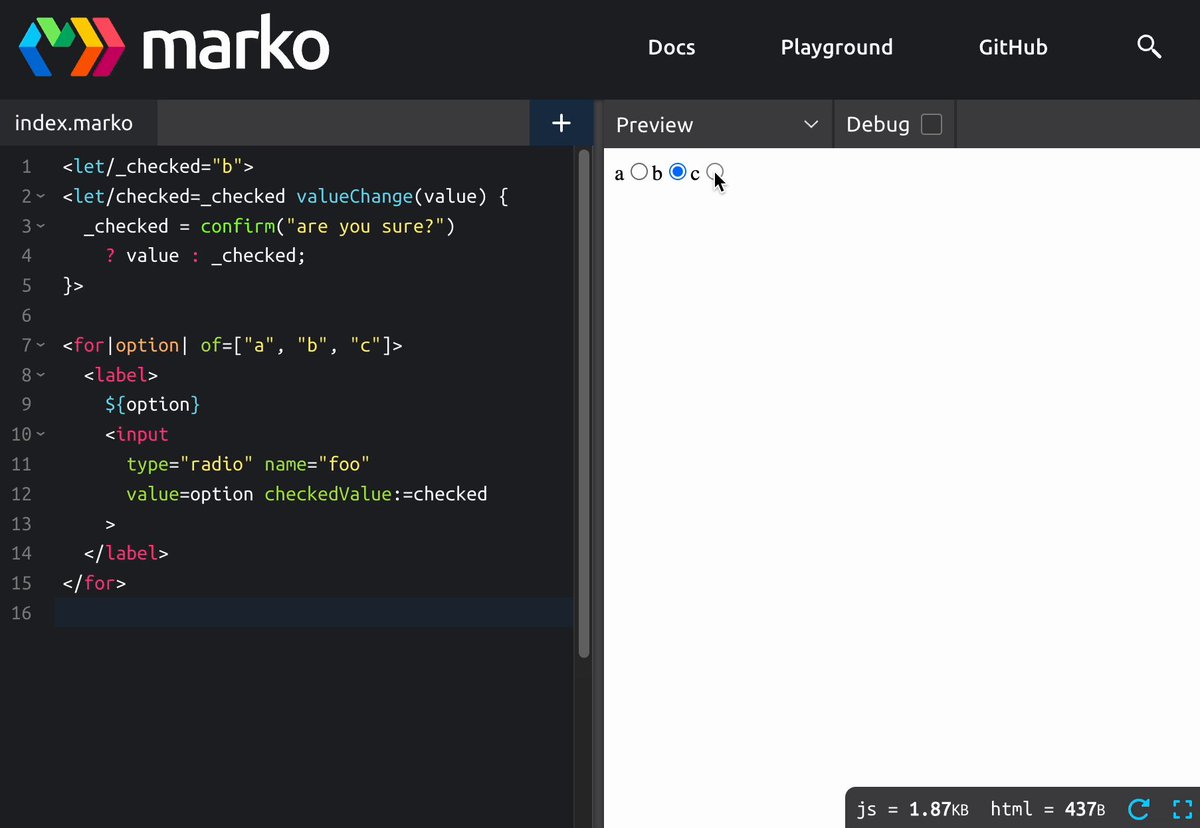The width and height of the screenshot is (1200, 828).
Task: Add a new file with plus icon
Action: [x=561, y=123]
